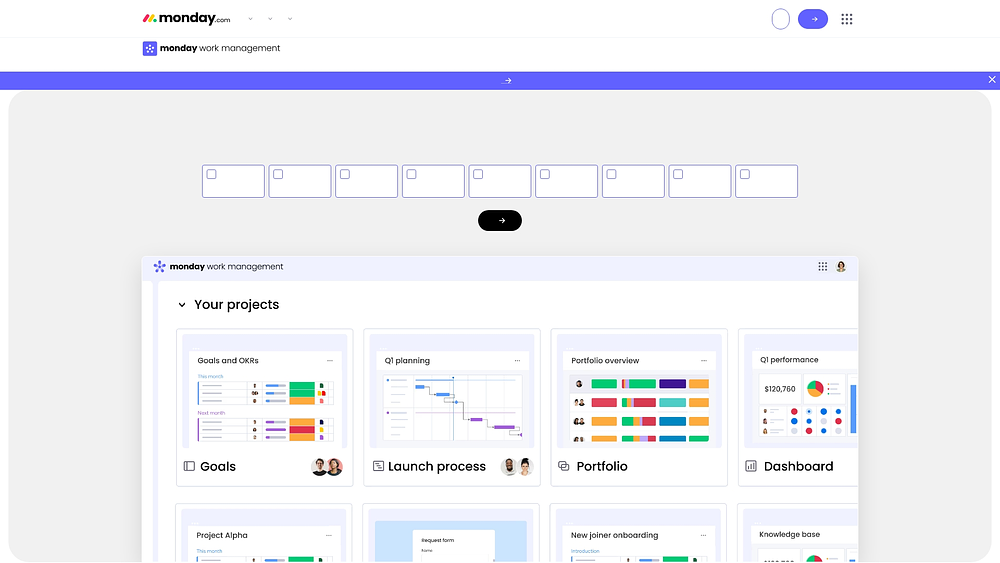This screenshot has width=1000, height=563.
Task: Click the chart icon next to Dashboard
Action: point(751,466)
